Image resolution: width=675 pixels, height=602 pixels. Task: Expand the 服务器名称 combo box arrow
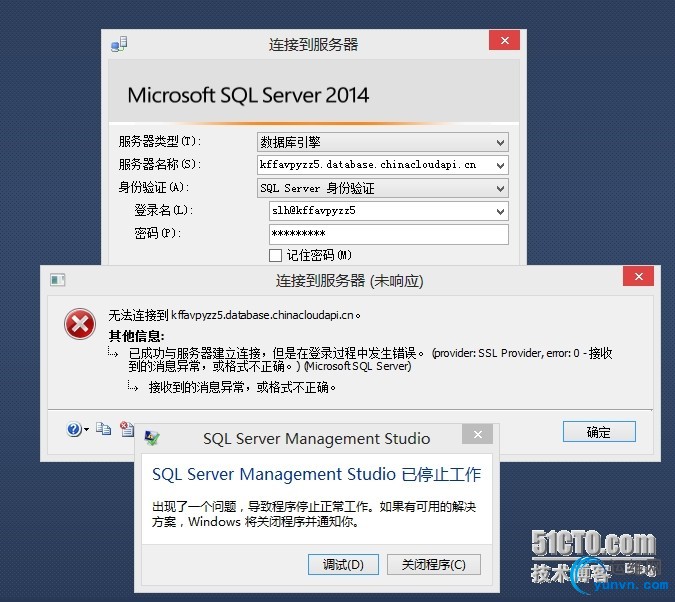tap(500, 165)
